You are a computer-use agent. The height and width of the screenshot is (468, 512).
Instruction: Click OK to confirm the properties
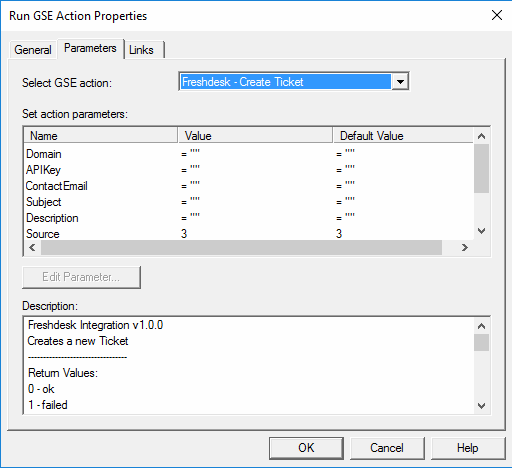(306, 448)
